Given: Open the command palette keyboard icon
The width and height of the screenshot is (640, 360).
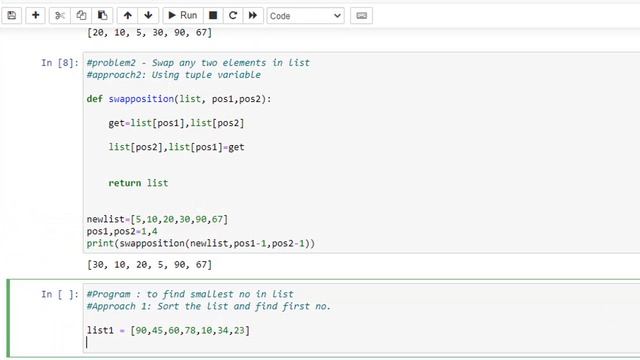Looking at the screenshot, I should tap(361, 16).
